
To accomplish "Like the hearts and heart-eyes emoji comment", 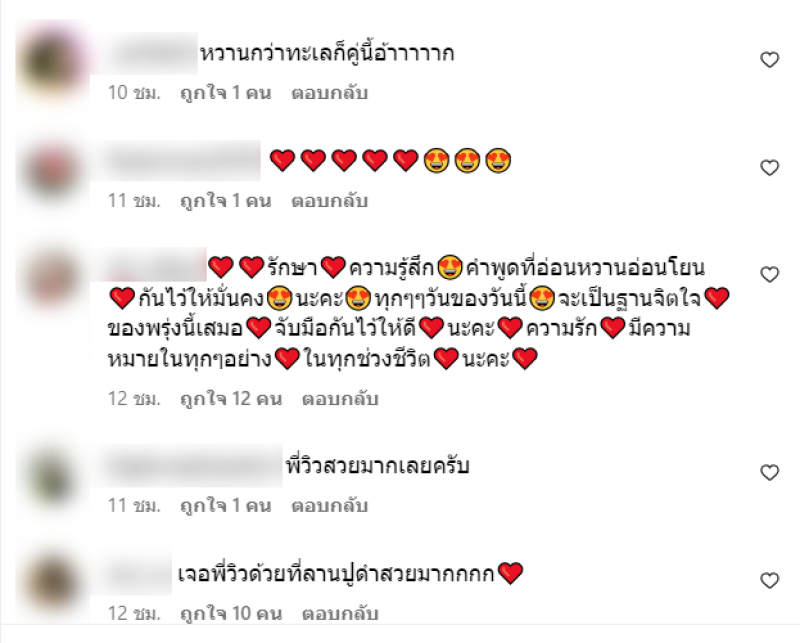I will pos(769,167).
